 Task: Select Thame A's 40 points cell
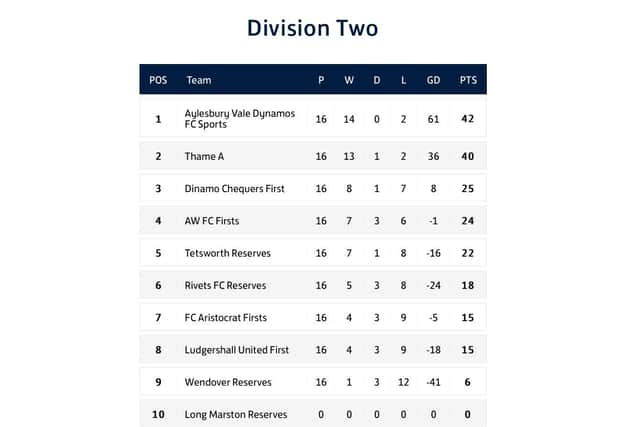coord(468,156)
